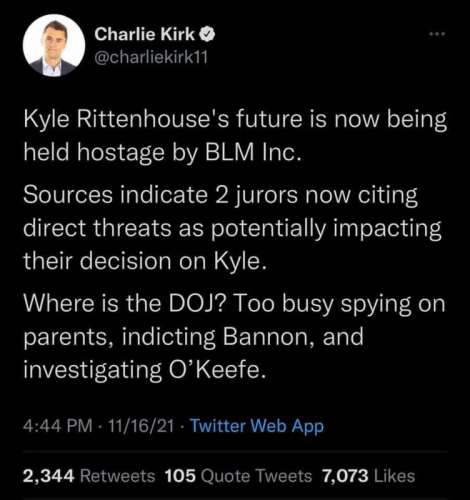The width and height of the screenshot is (470, 500).
Task: Click the paragraph mentioning BLM Inc.
Action: (x=235, y=136)
